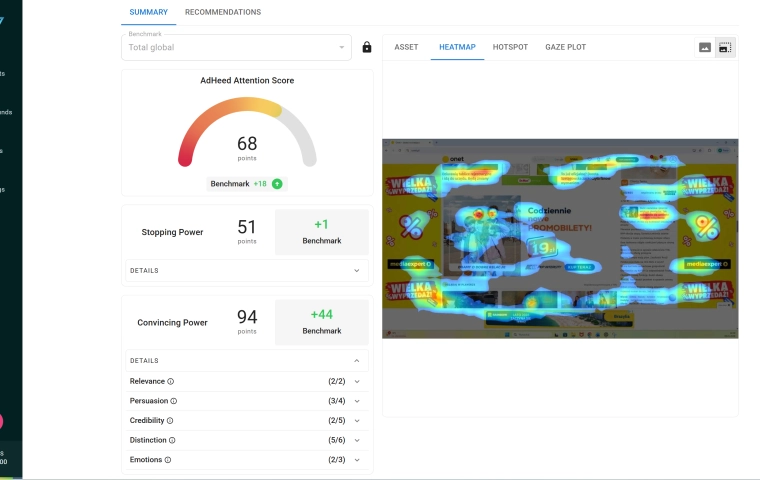This screenshot has height=480, width=760.
Task: Click the info icon next to Emotions
Action: [x=169, y=460]
